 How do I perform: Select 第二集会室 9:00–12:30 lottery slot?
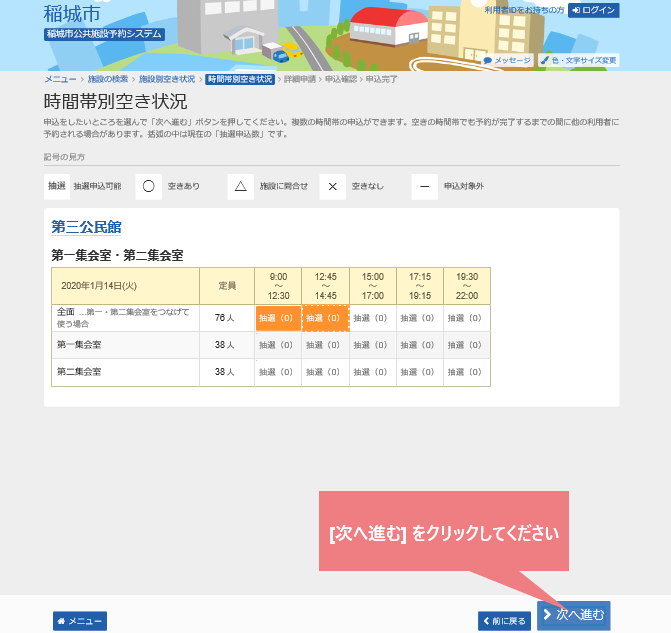tap(278, 372)
